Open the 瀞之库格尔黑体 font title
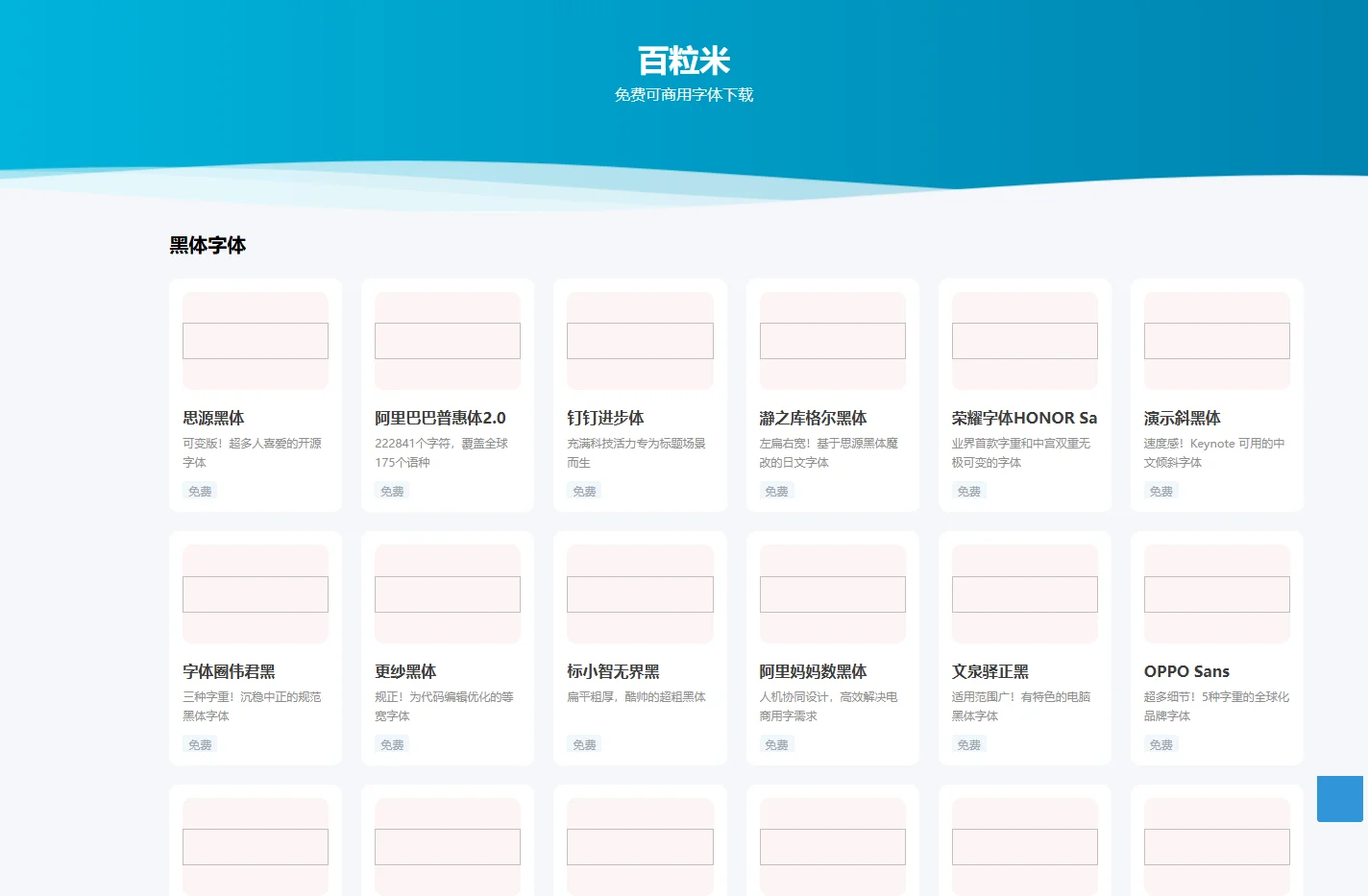Viewport: 1368px width, 896px height. tap(813, 418)
